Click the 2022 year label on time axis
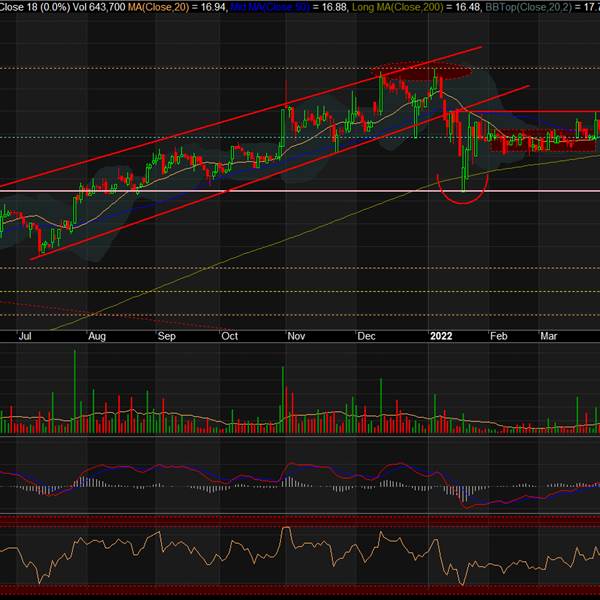This screenshot has height=600, width=600. point(443,337)
